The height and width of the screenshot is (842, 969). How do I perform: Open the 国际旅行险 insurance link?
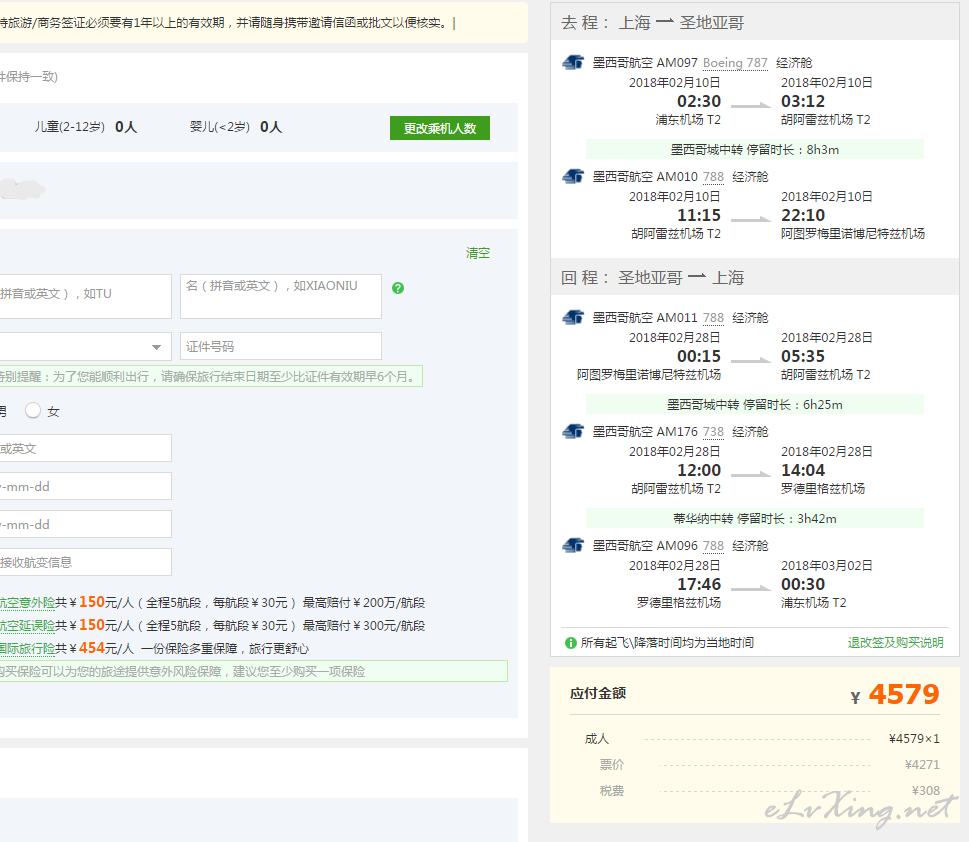point(27,648)
